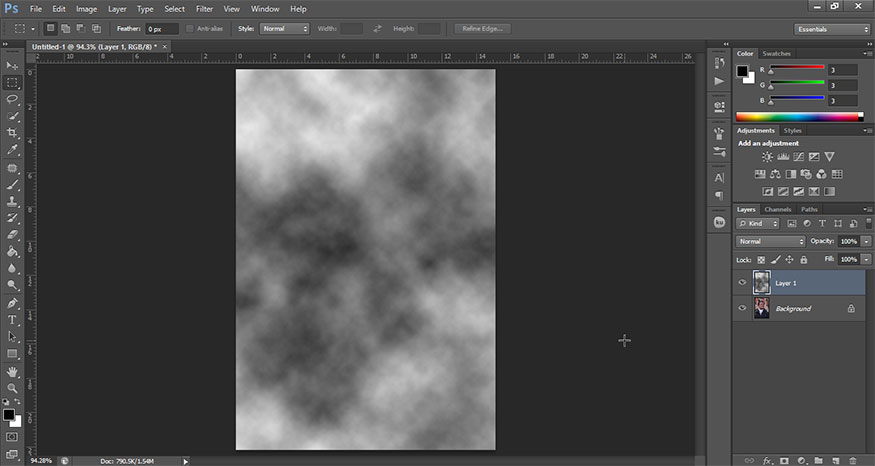Viewport: 875px width, 466px height.
Task: Open the Opacity slider dropdown arrow
Action: 866,241
